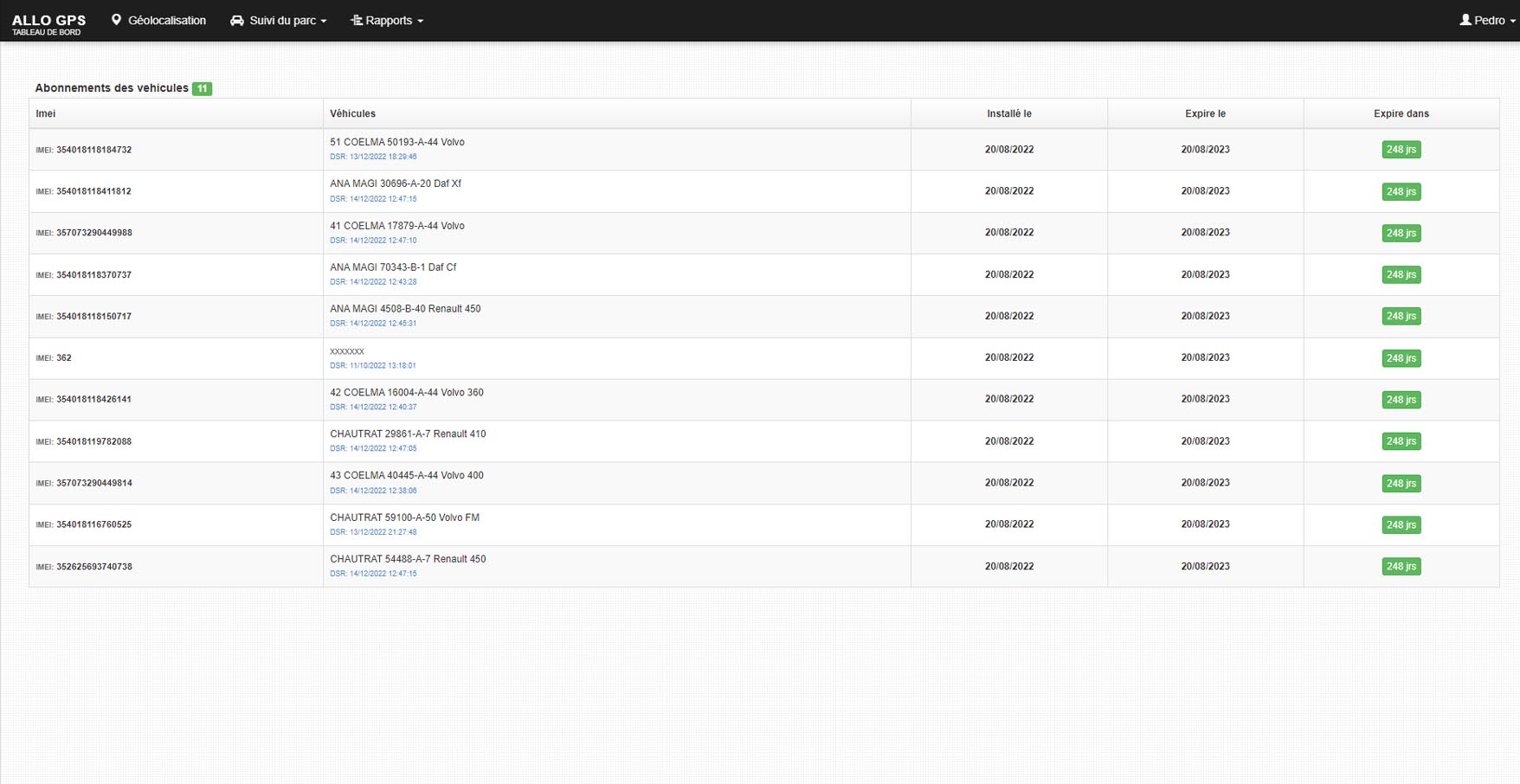The width and height of the screenshot is (1520, 784).
Task: Click the Géolocalisation map pin icon
Action: click(x=116, y=20)
